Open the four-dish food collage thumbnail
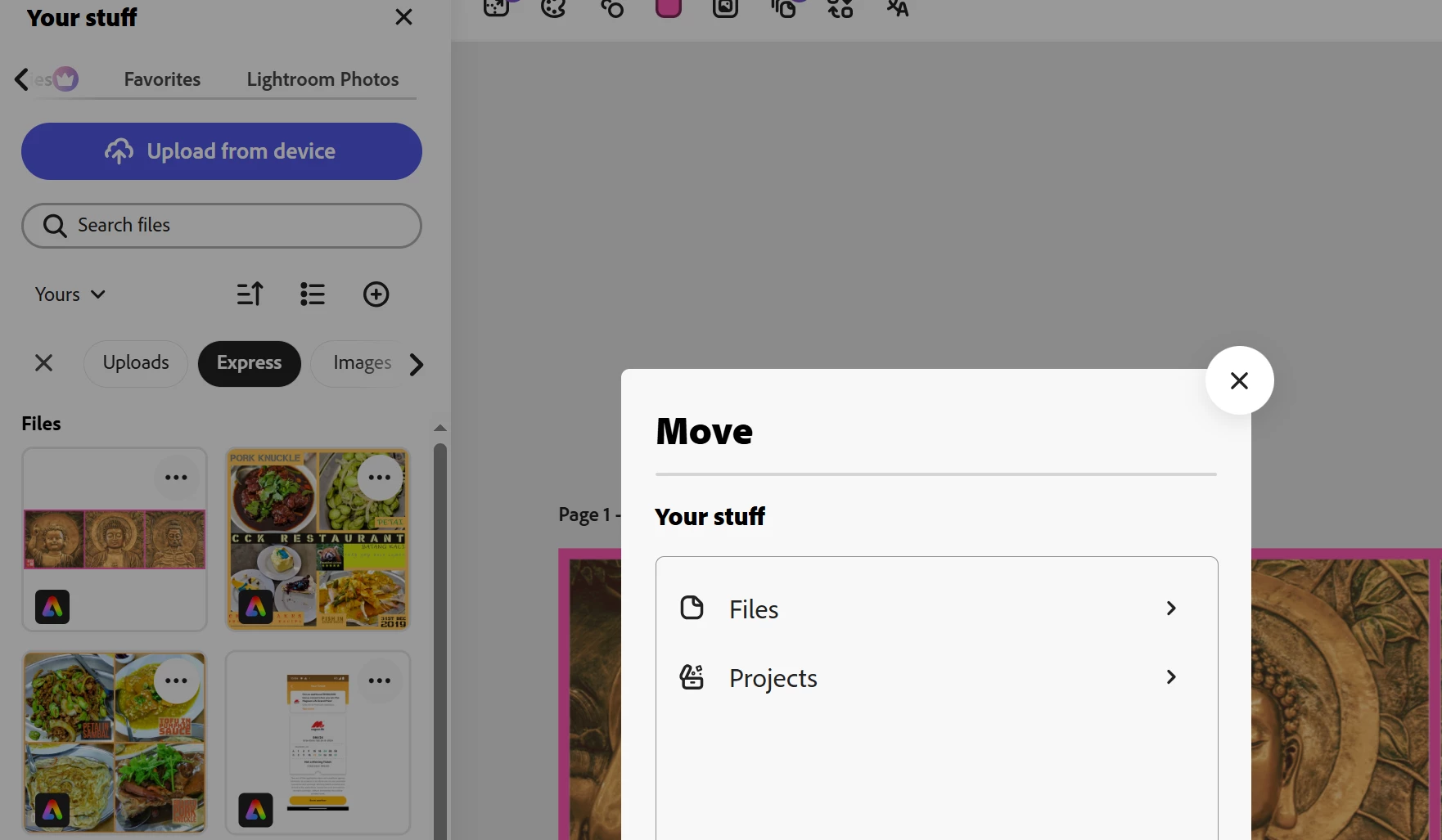The width and height of the screenshot is (1442, 840). point(115,743)
